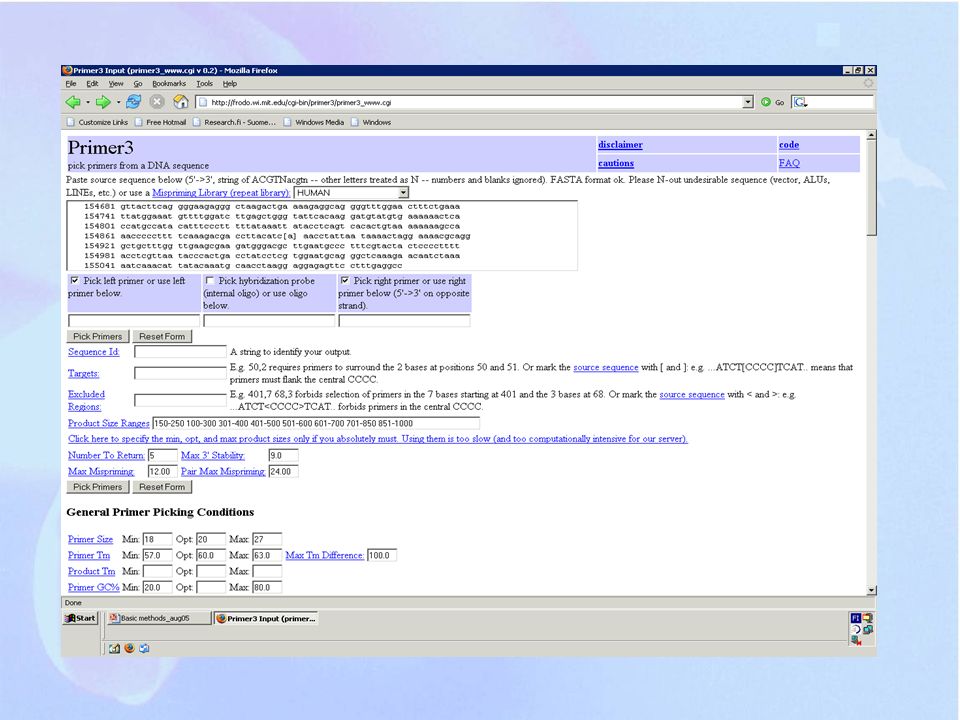This screenshot has height=720, width=960.
Task: Open Back history dropdown arrow
Action: pos(88,102)
